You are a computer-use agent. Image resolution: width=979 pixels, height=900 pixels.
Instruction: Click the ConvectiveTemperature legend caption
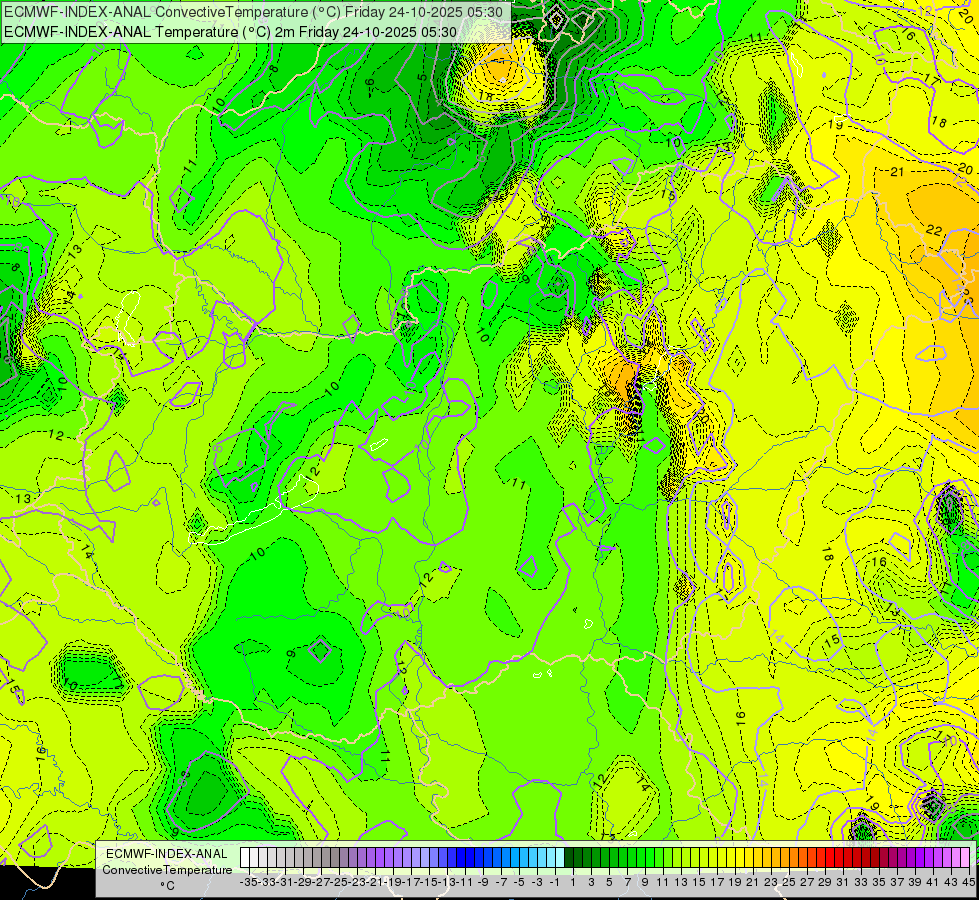click(x=167, y=870)
